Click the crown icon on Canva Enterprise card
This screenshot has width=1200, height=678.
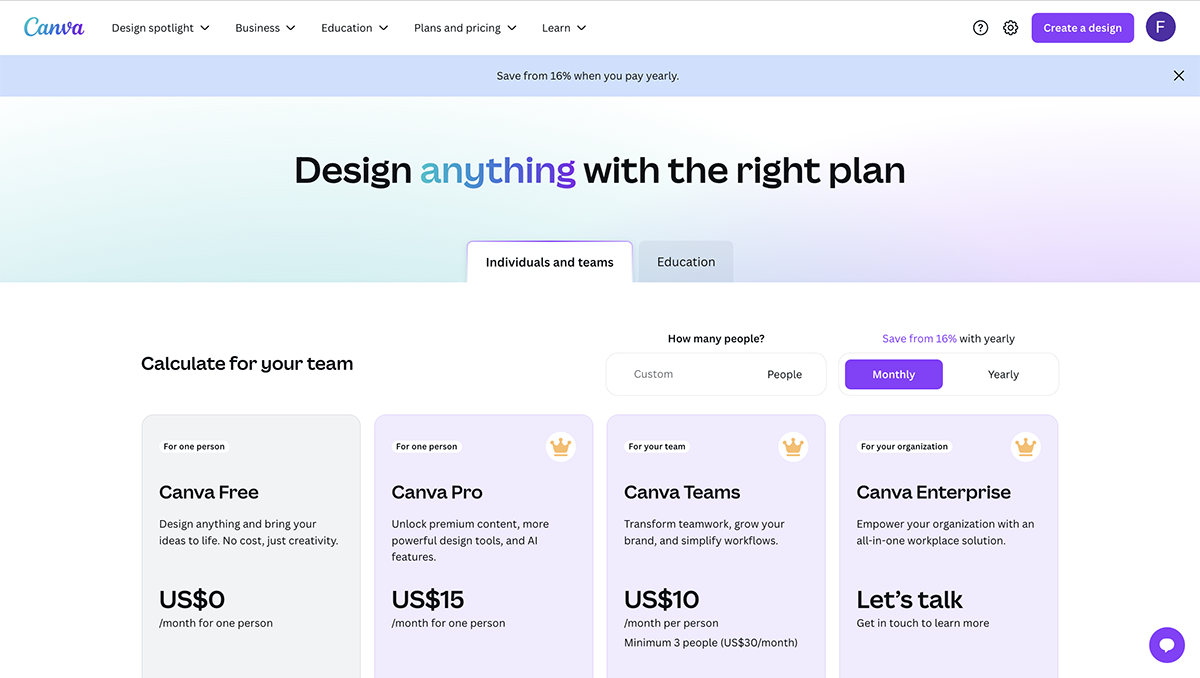[1025, 447]
